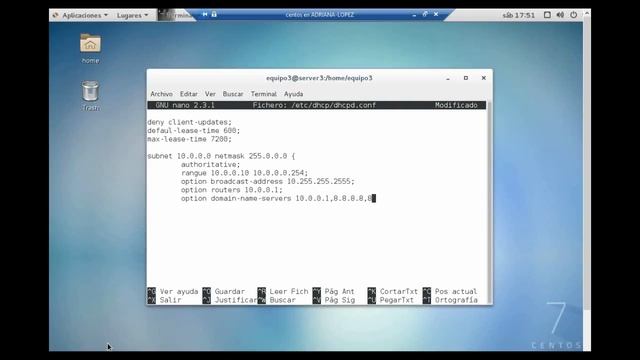Click the 'GNU nano 2.3.1' header text
This screenshot has width=640, height=360.
pyautogui.click(x=185, y=105)
